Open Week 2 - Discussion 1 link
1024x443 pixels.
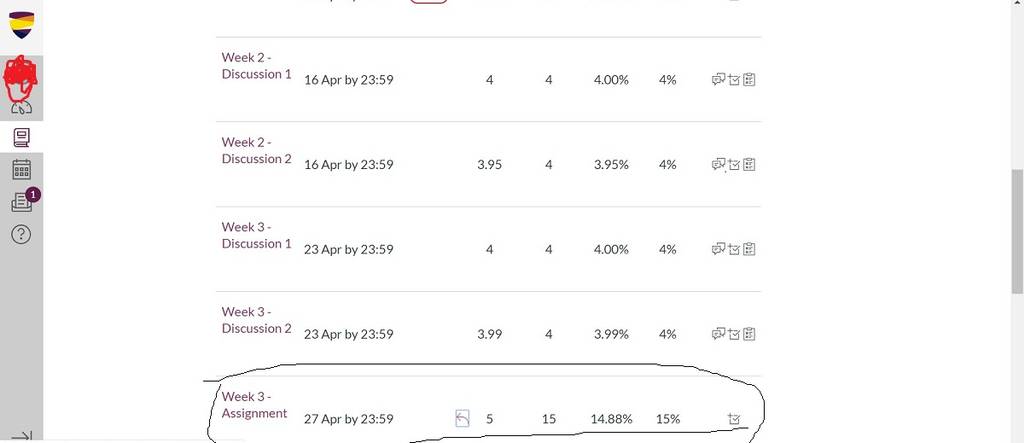tap(257, 65)
